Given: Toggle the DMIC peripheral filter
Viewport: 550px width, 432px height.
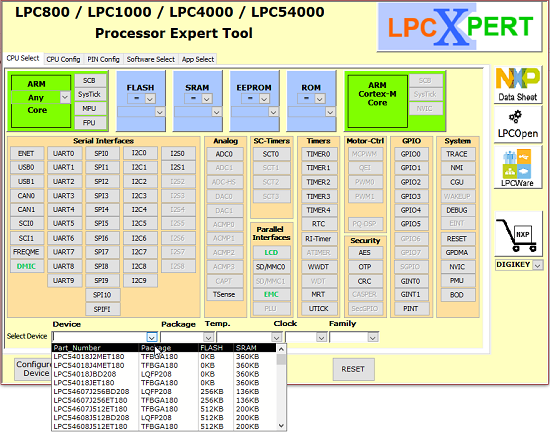Looking at the screenshot, I should click(x=27, y=266).
